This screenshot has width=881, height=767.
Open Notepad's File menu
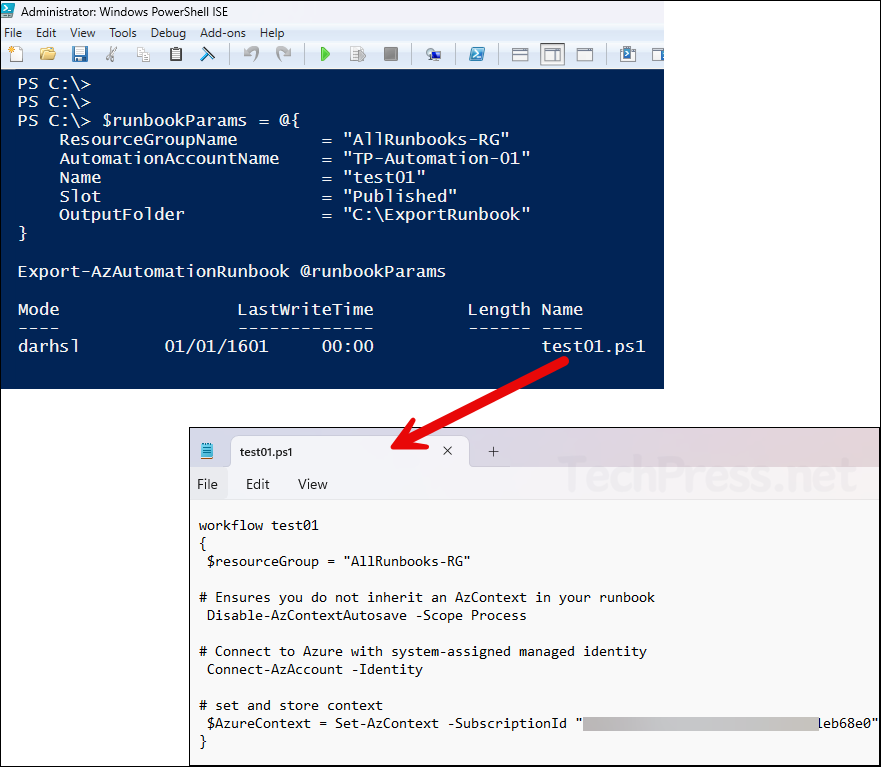point(207,484)
